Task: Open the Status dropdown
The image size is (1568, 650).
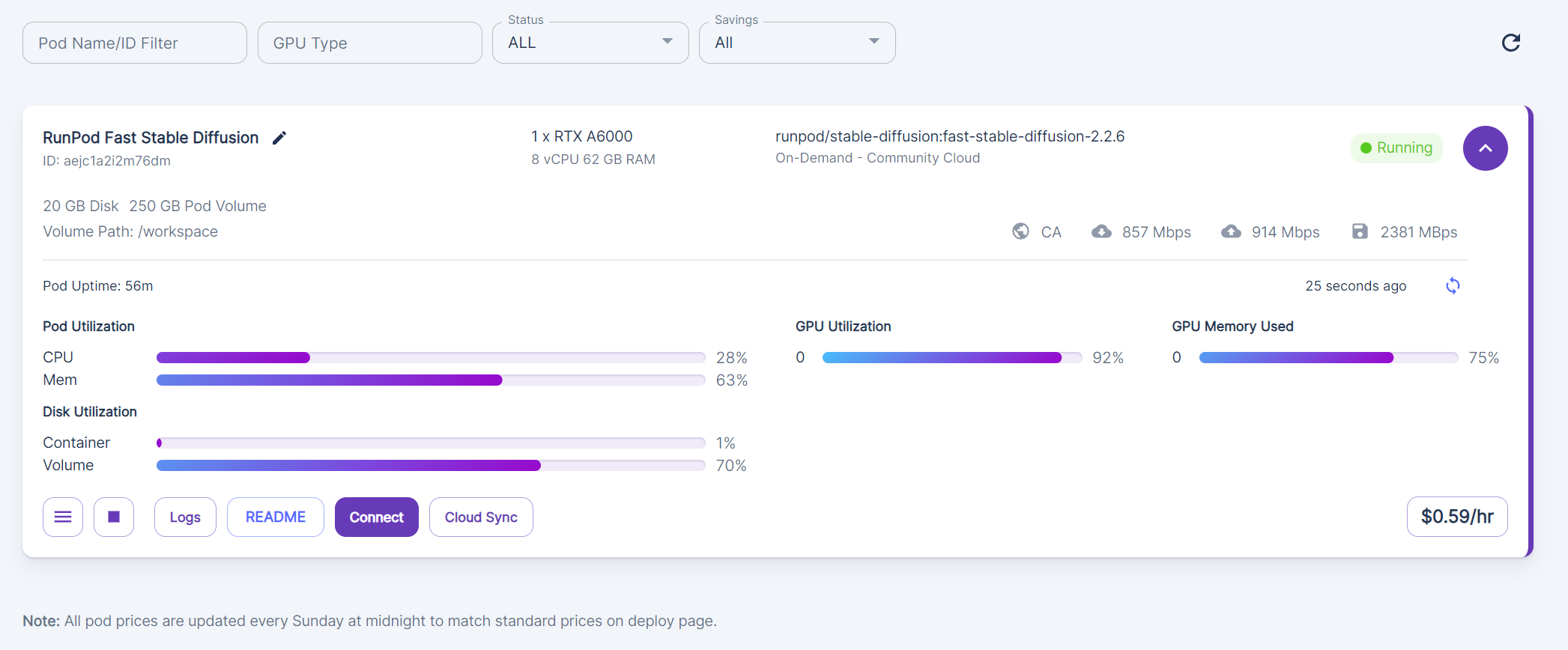Action: pyautogui.click(x=590, y=43)
